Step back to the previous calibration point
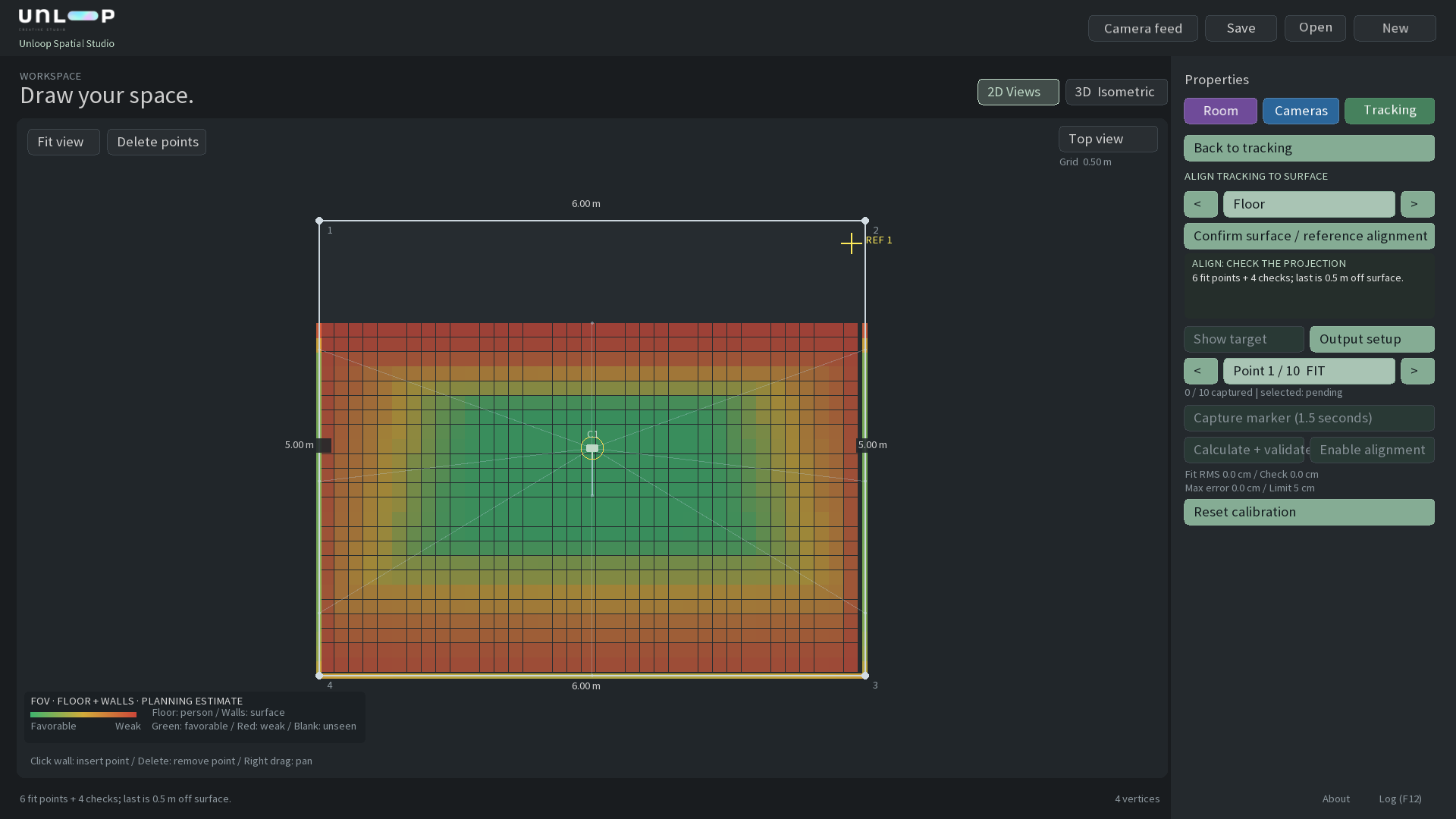 point(1200,371)
